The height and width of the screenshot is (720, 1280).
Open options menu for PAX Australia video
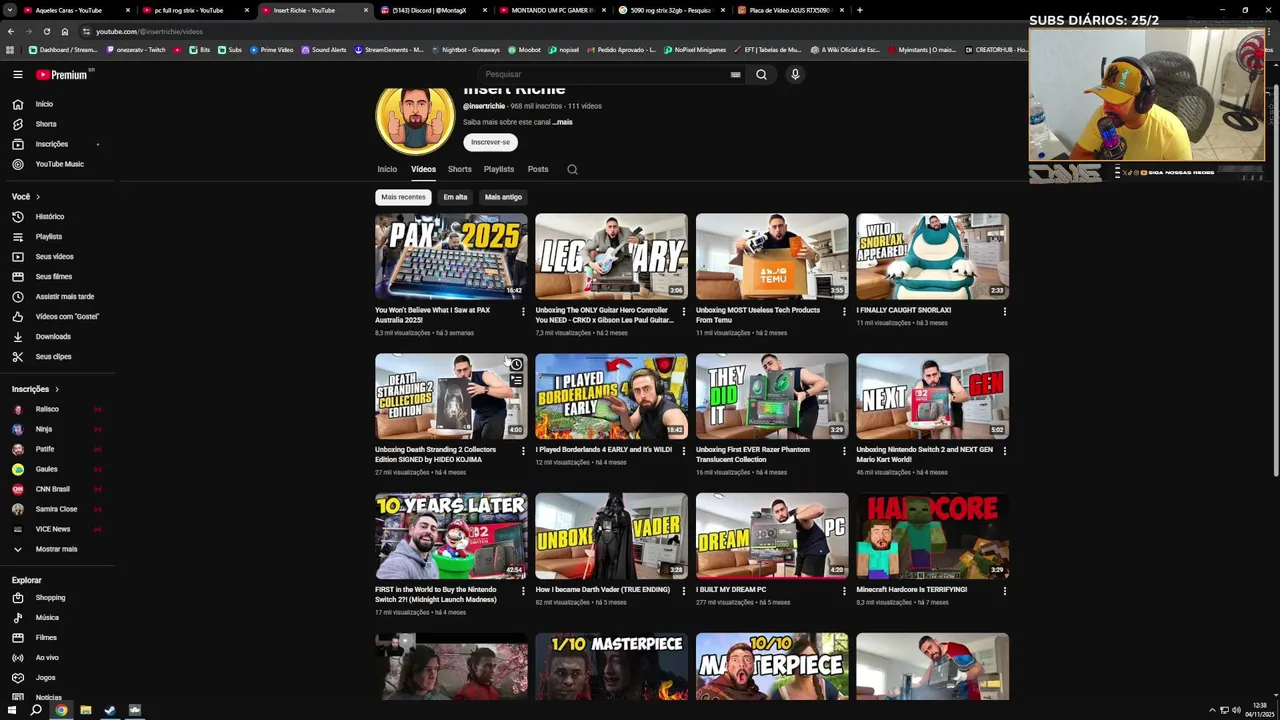coord(523,311)
